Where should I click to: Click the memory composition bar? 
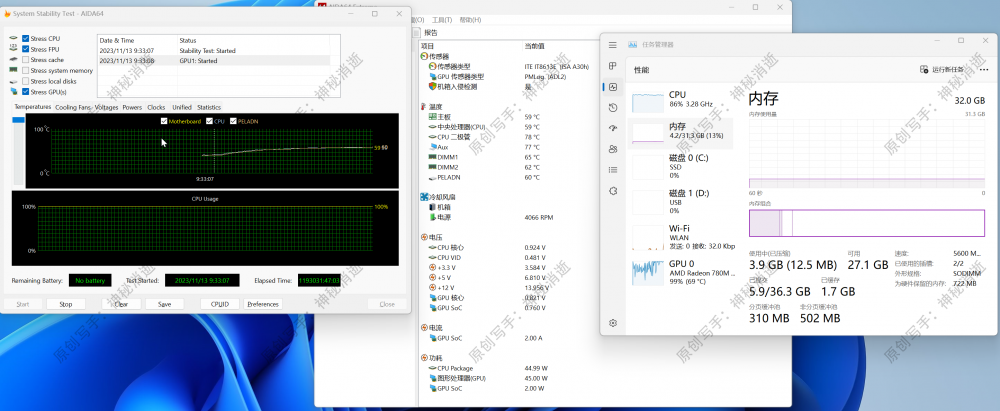[860, 223]
